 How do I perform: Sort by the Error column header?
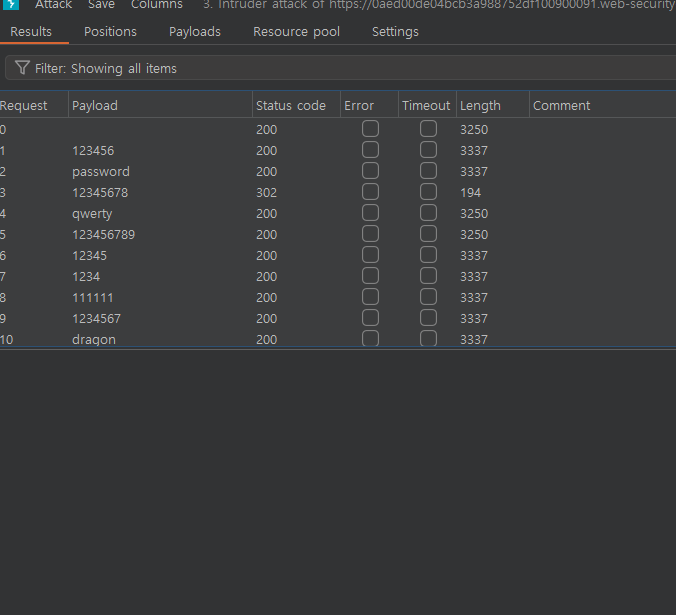(369, 106)
